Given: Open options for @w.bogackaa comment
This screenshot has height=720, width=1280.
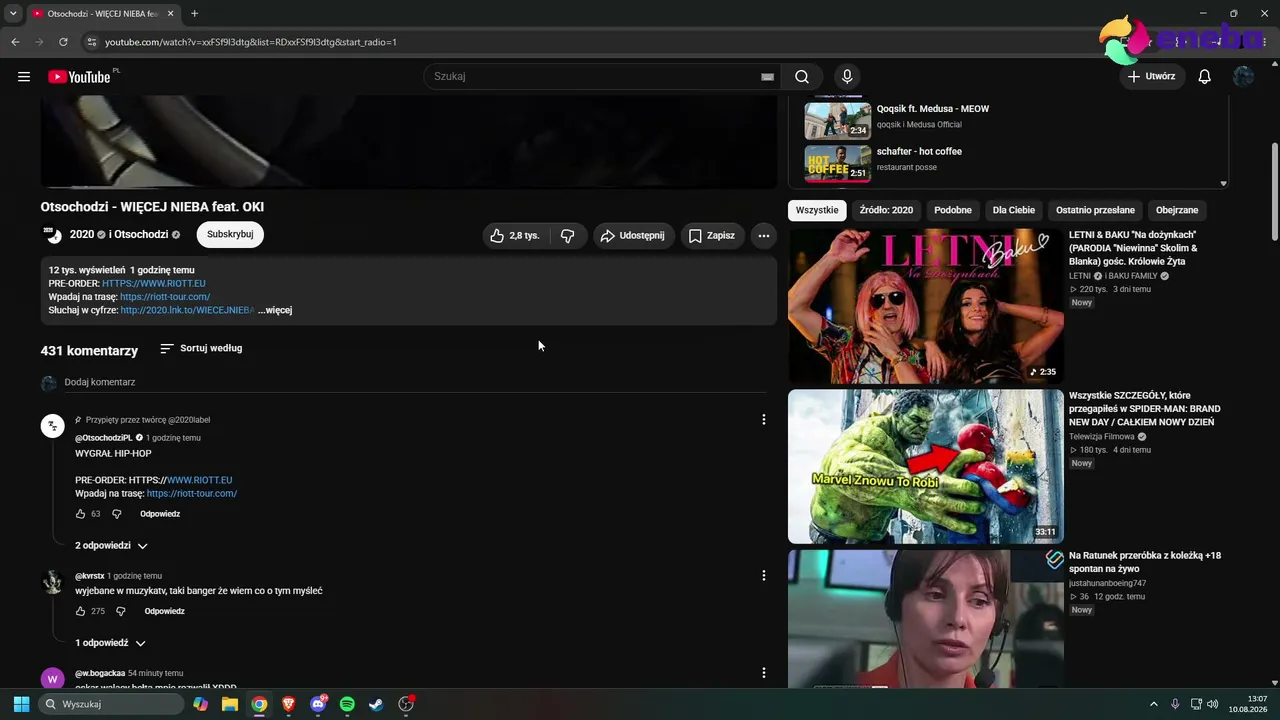Looking at the screenshot, I should coord(764,674).
